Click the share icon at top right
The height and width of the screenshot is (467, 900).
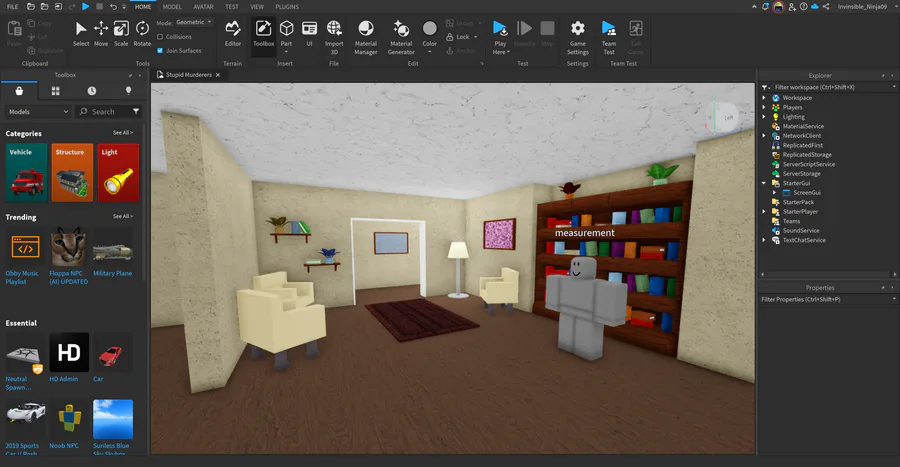coord(826,6)
